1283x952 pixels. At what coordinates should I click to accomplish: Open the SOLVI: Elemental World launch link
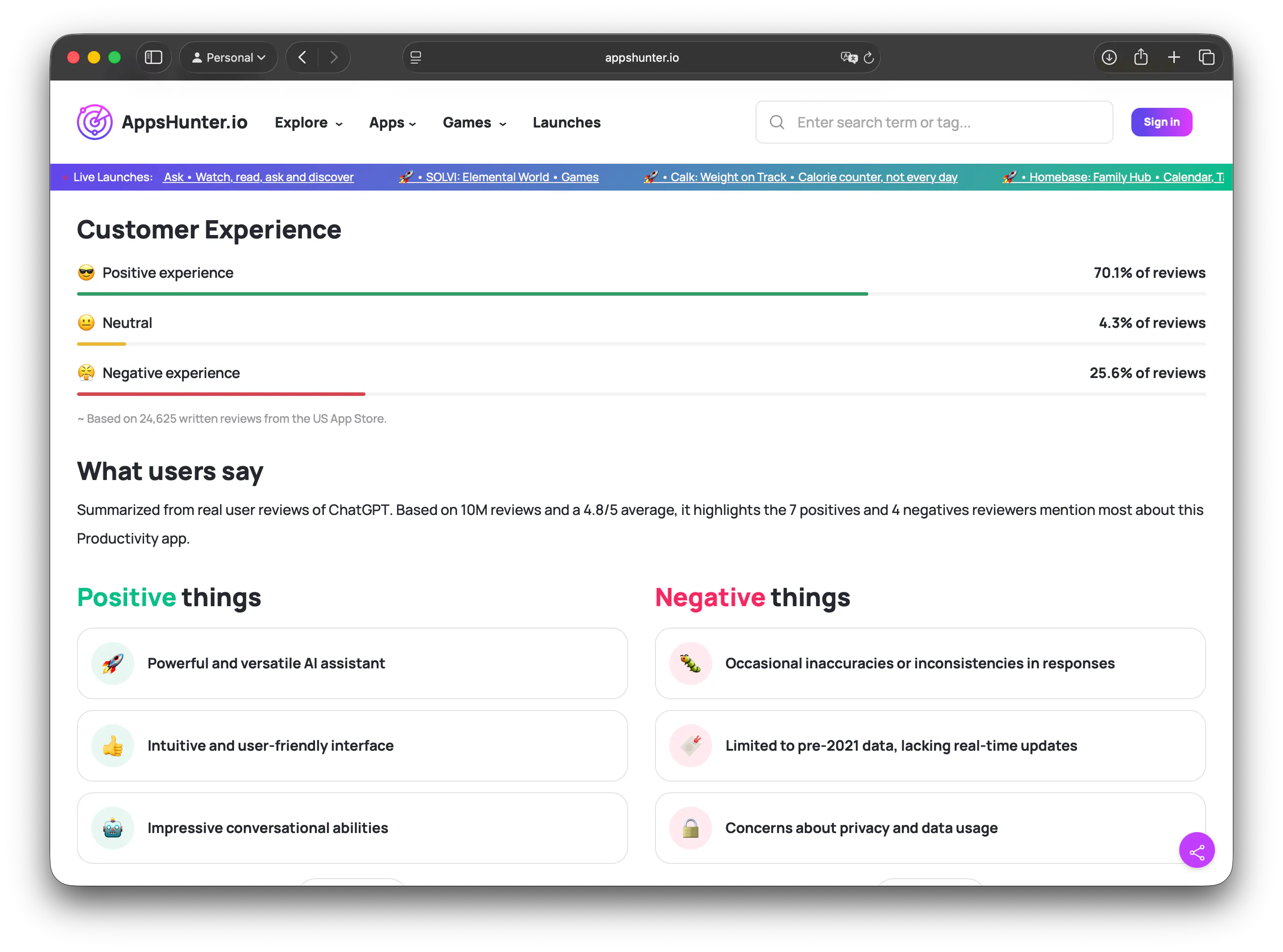[499, 177]
